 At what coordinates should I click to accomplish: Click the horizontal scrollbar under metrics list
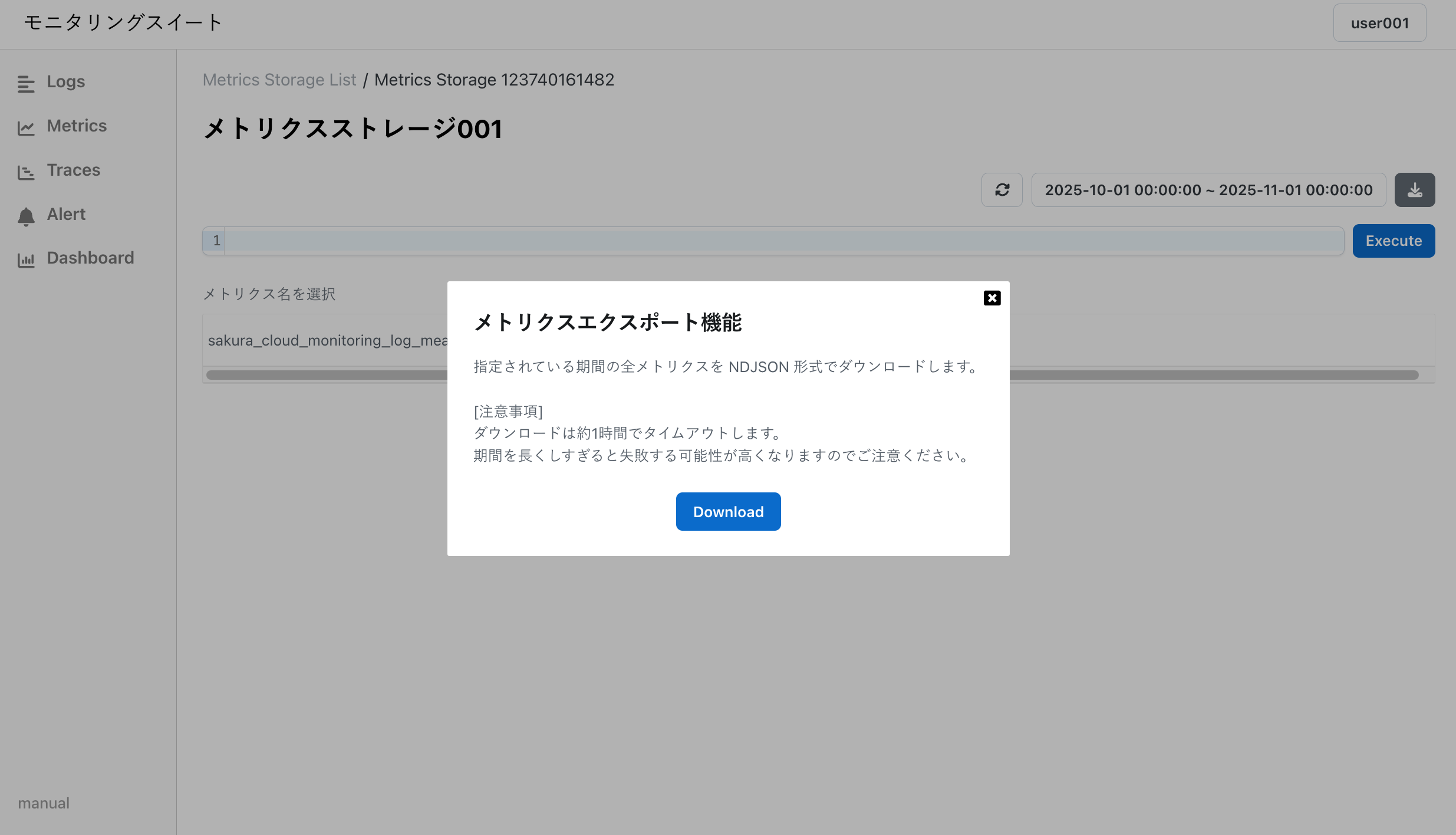324,375
